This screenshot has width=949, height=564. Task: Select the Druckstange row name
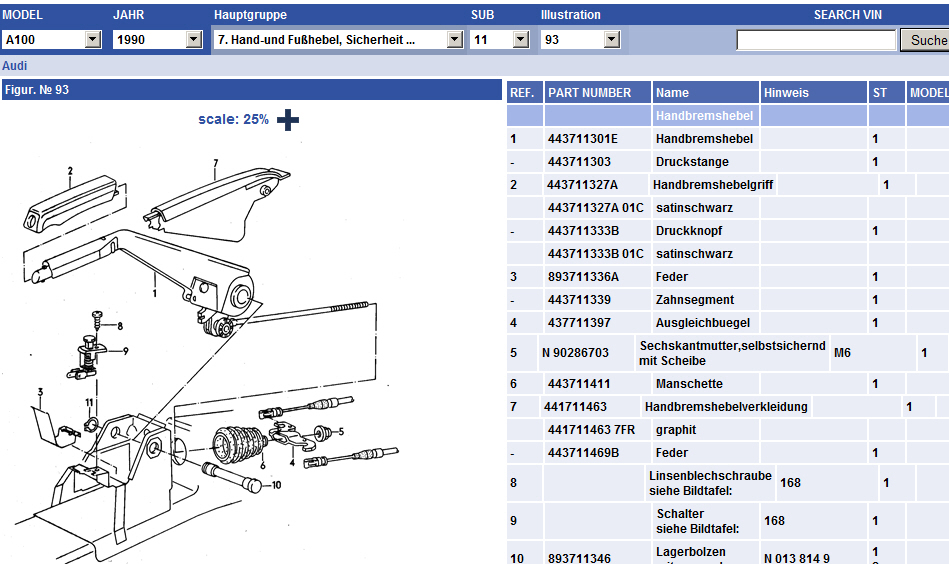tap(692, 162)
